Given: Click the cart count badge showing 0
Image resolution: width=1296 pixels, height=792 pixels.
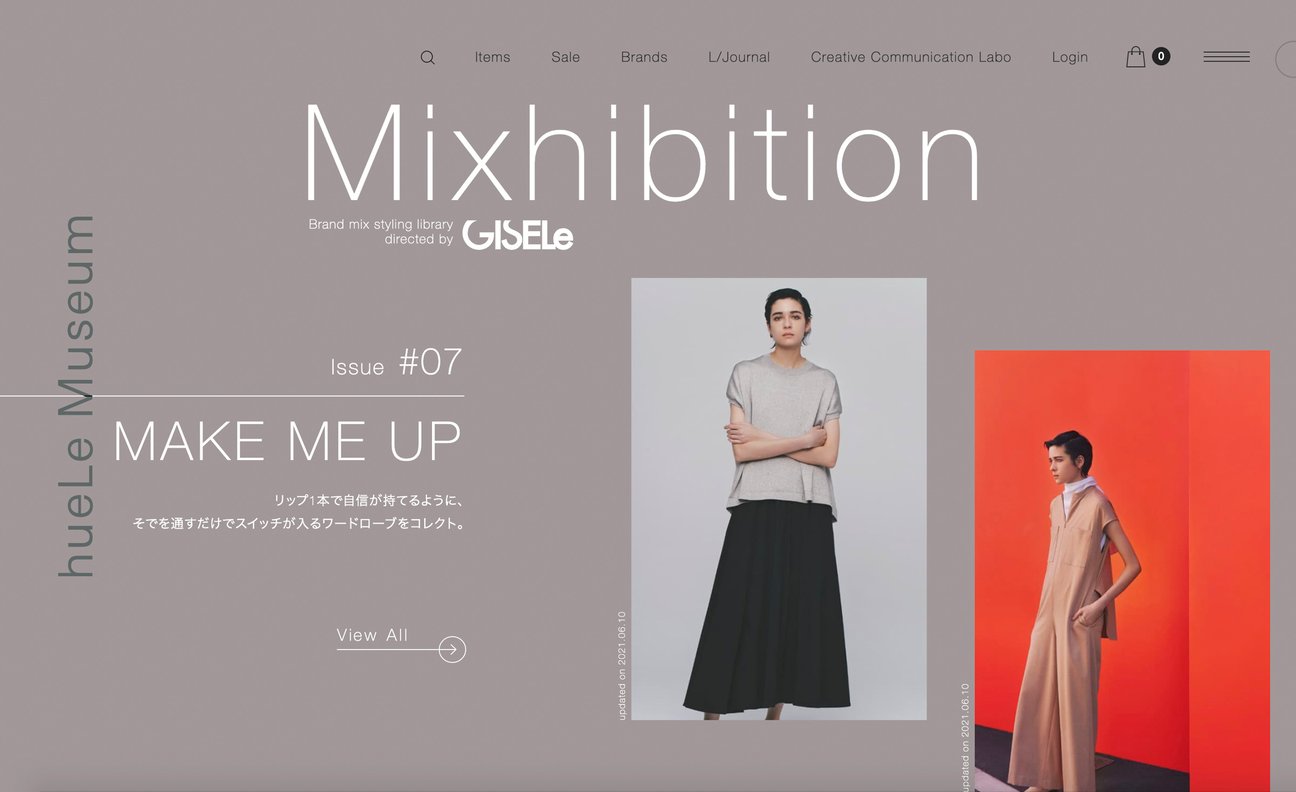Looking at the screenshot, I should click(x=1161, y=57).
